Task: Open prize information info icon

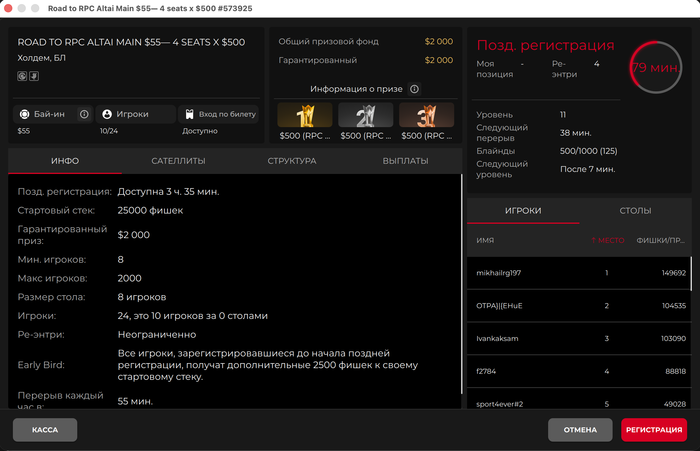Action: [414, 89]
